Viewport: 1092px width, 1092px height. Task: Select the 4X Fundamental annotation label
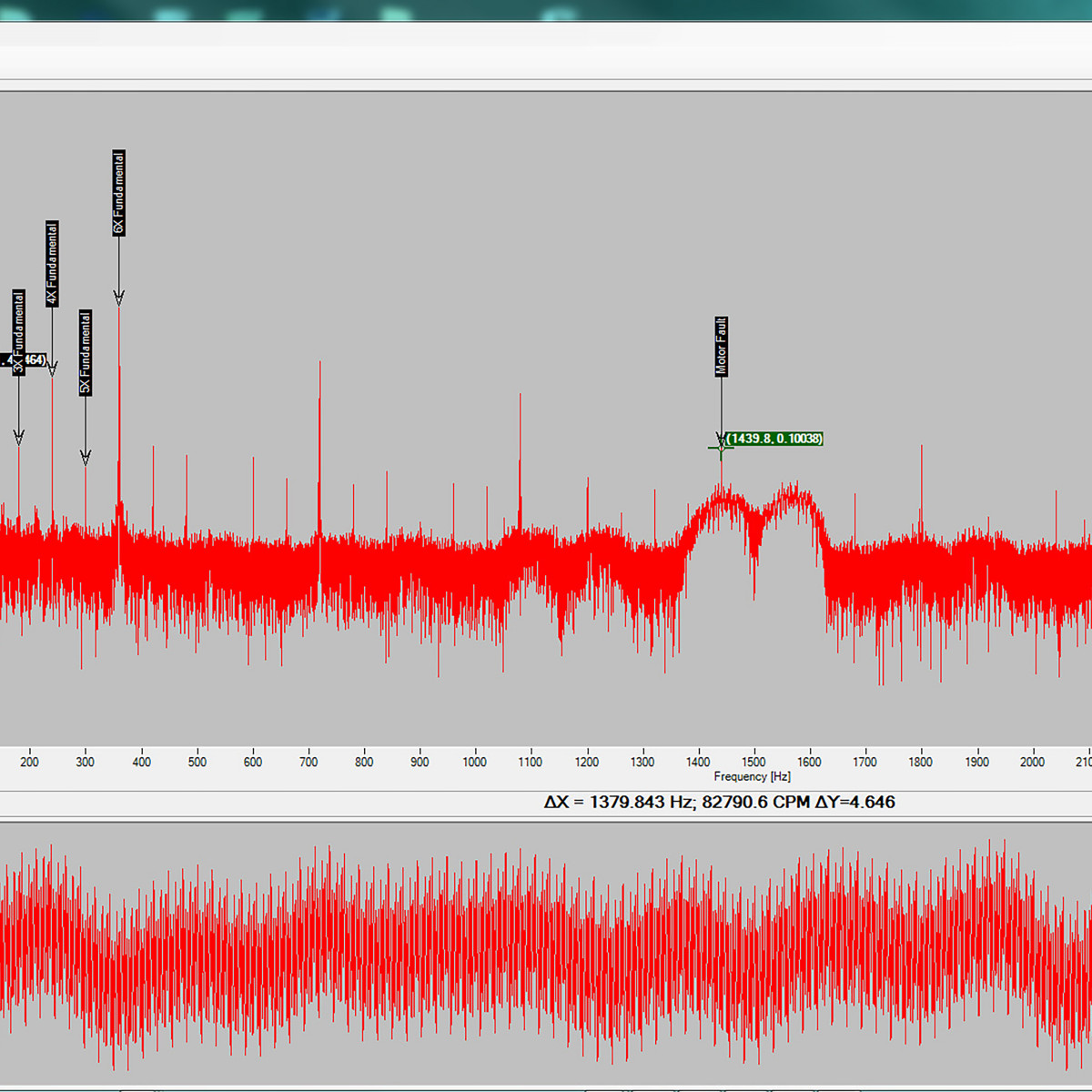pyautogui.click(x=52, y=264)
